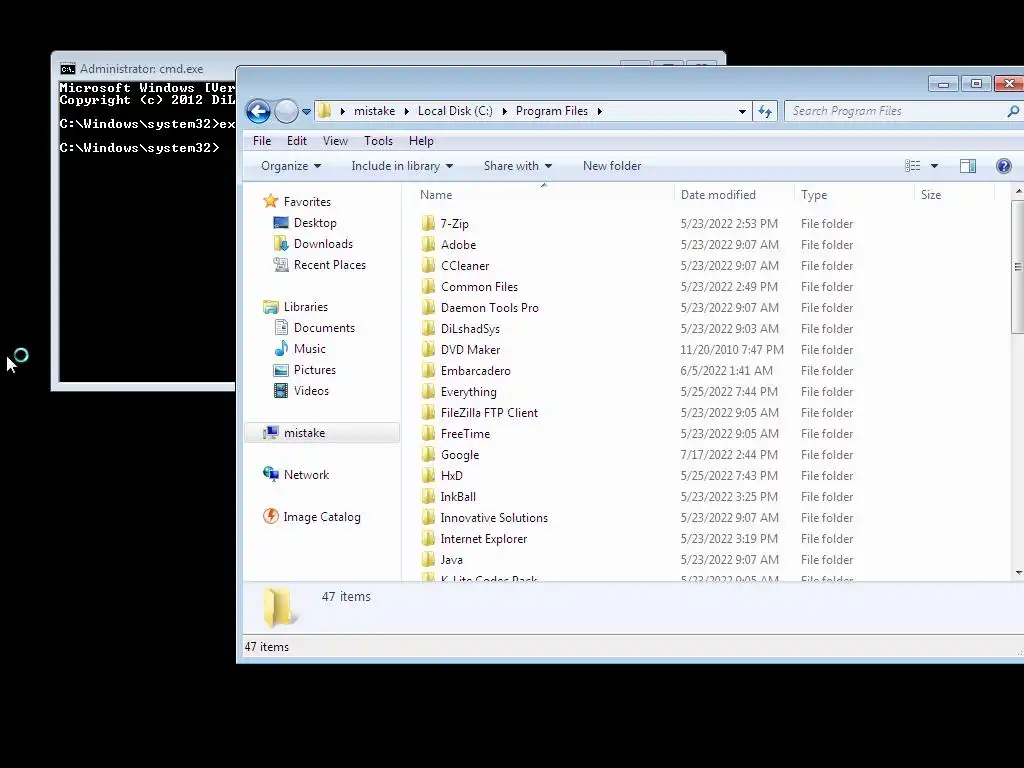This screenshot has width=1024, height=768.
Task: Open the Help menu
Action: [421, 141]
